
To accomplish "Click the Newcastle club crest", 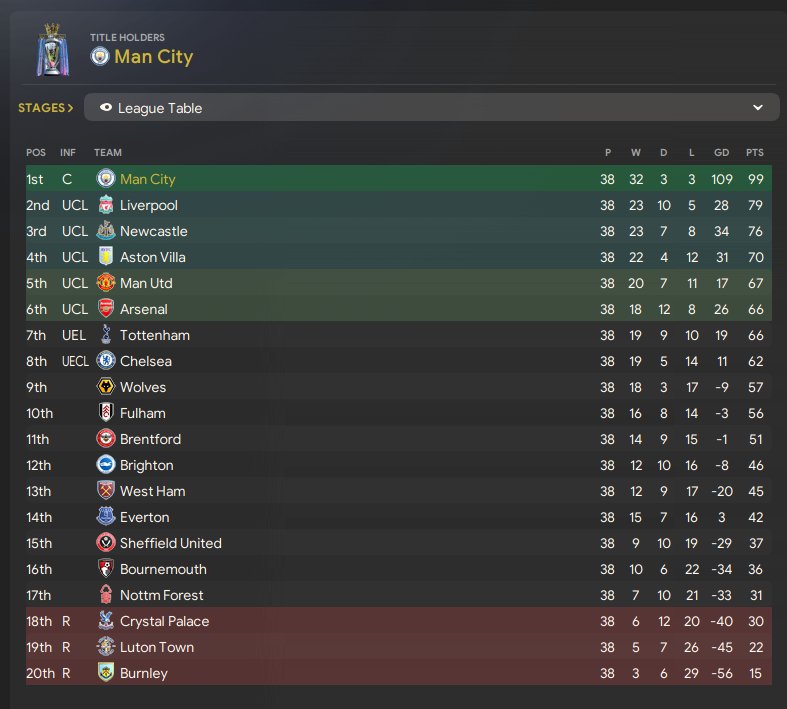I will [x=105, y=230].
